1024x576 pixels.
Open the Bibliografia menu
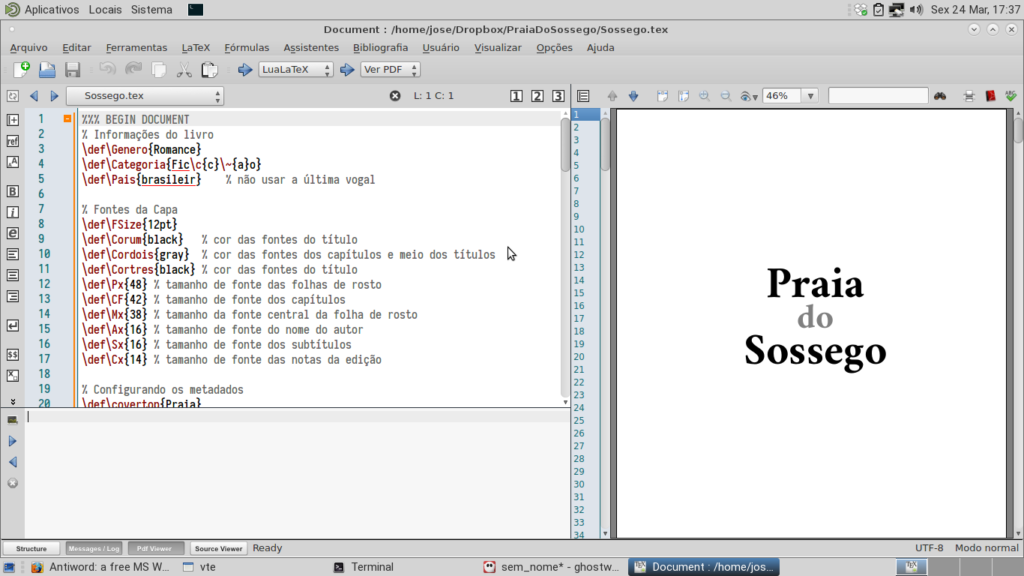(x=380, y=47)
